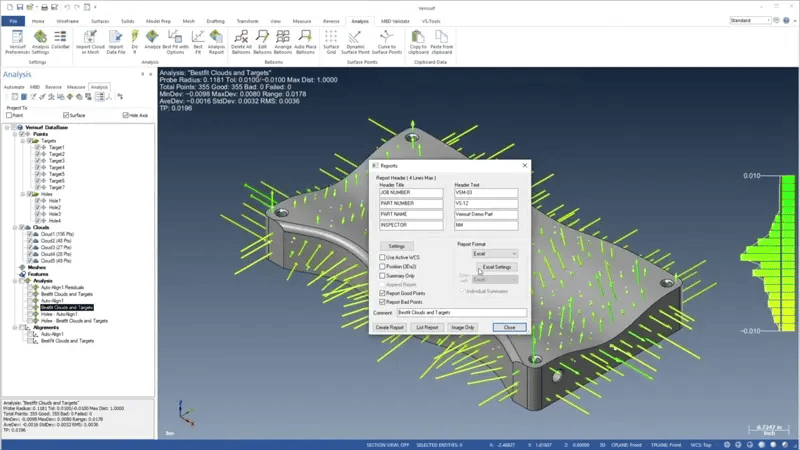Collapse the Clouds tree node
Image resolution: width=800 pixels, height=450 pixels.
pos(15,227)
